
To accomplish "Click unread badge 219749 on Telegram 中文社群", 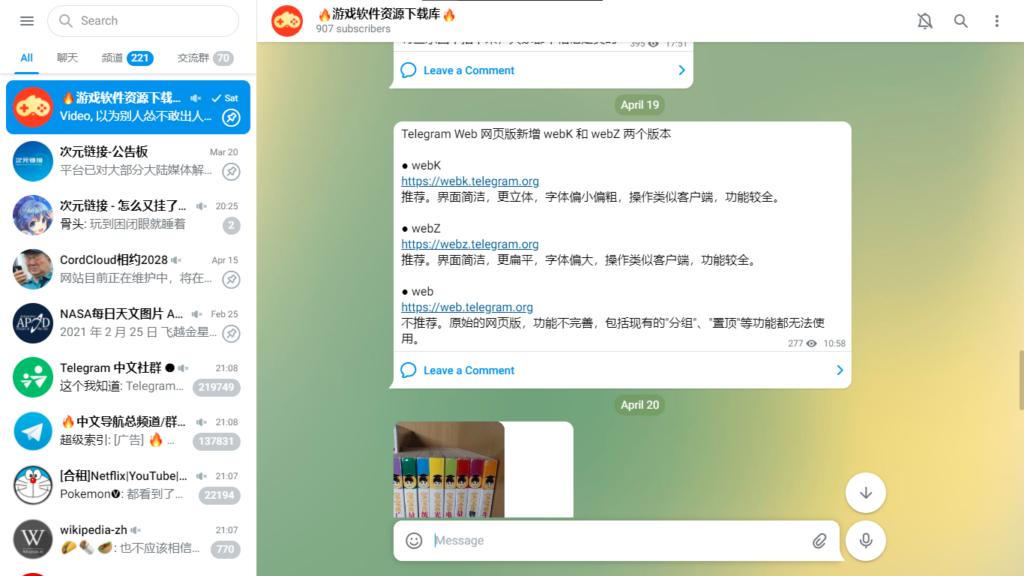I will 216,387.
